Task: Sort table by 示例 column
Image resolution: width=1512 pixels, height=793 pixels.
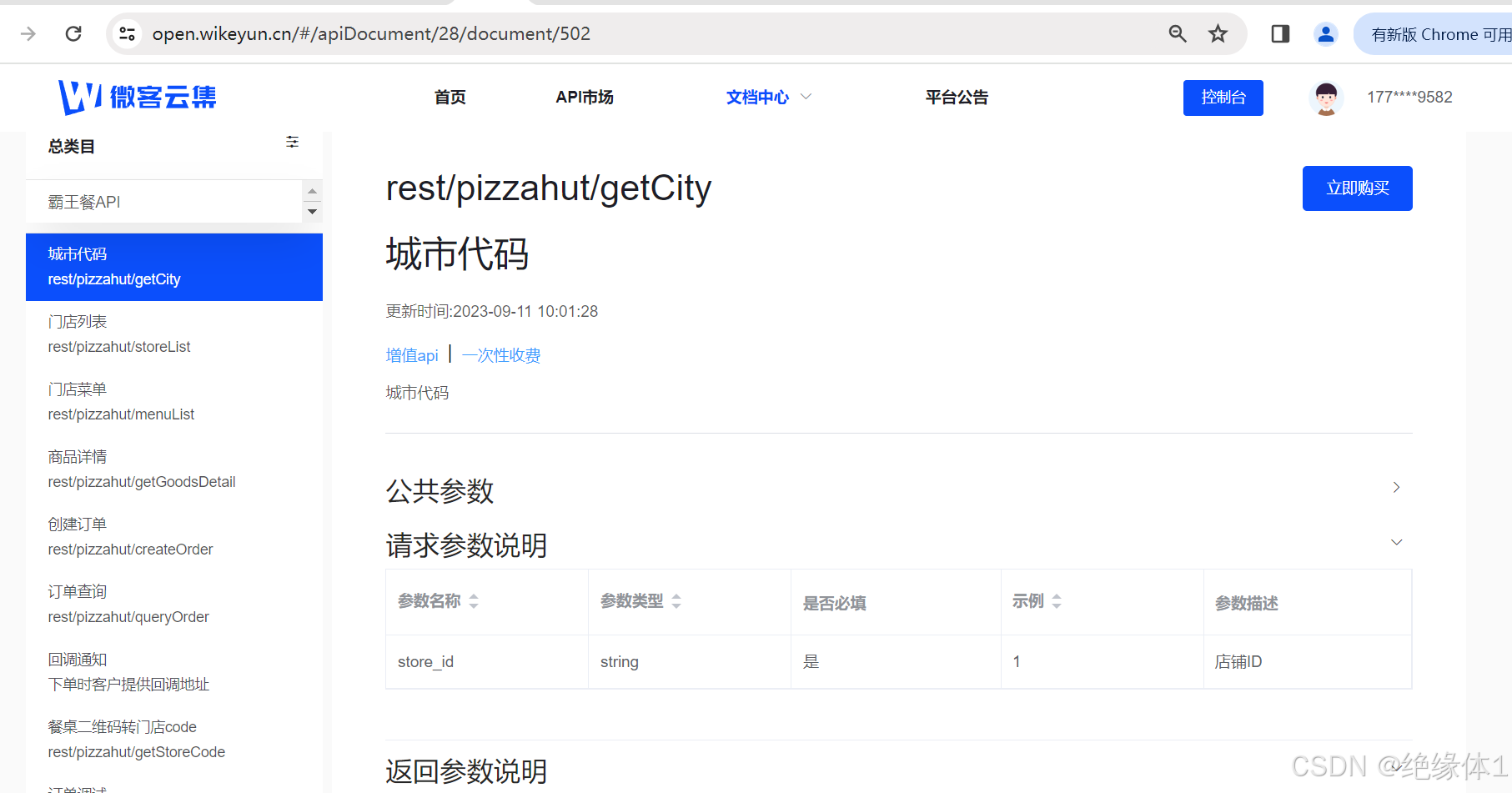Action: 1057,601
